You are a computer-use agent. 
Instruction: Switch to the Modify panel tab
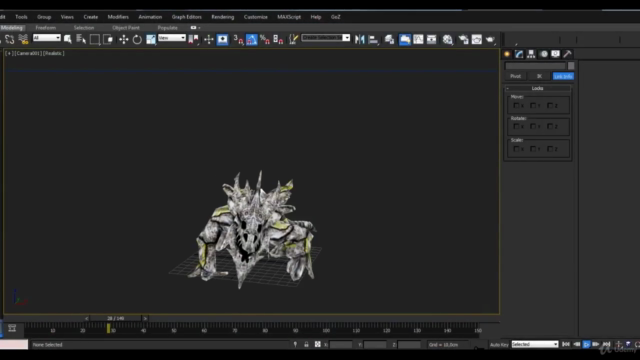point(519,54)
